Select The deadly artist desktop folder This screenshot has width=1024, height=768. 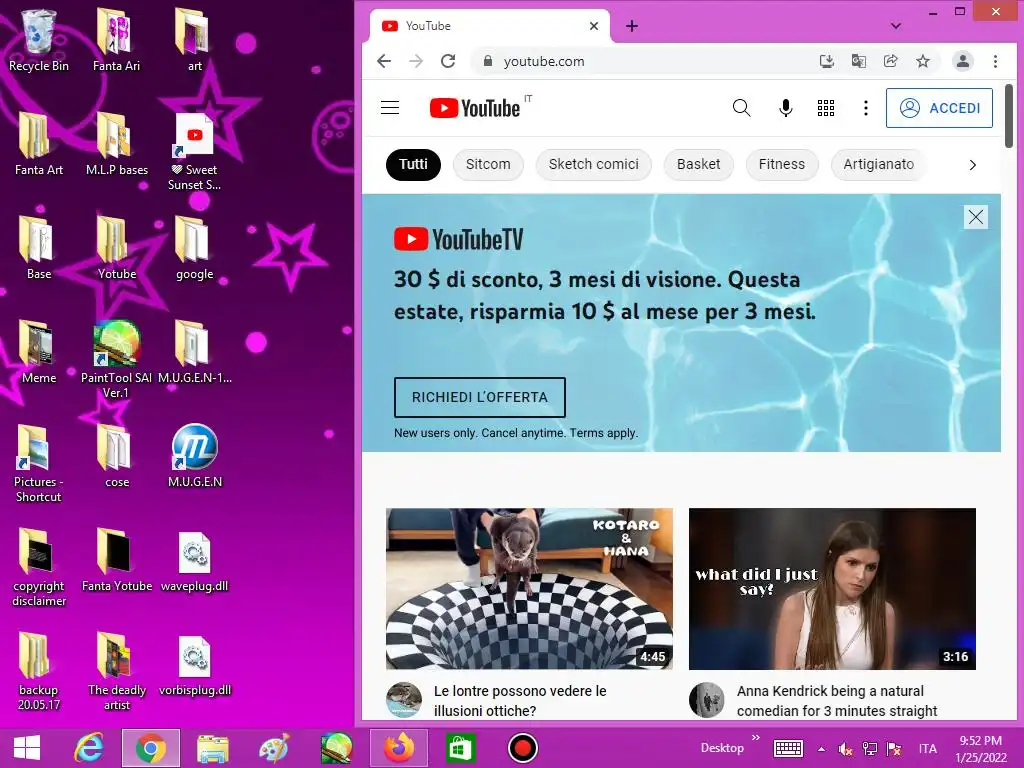point(117,671)
